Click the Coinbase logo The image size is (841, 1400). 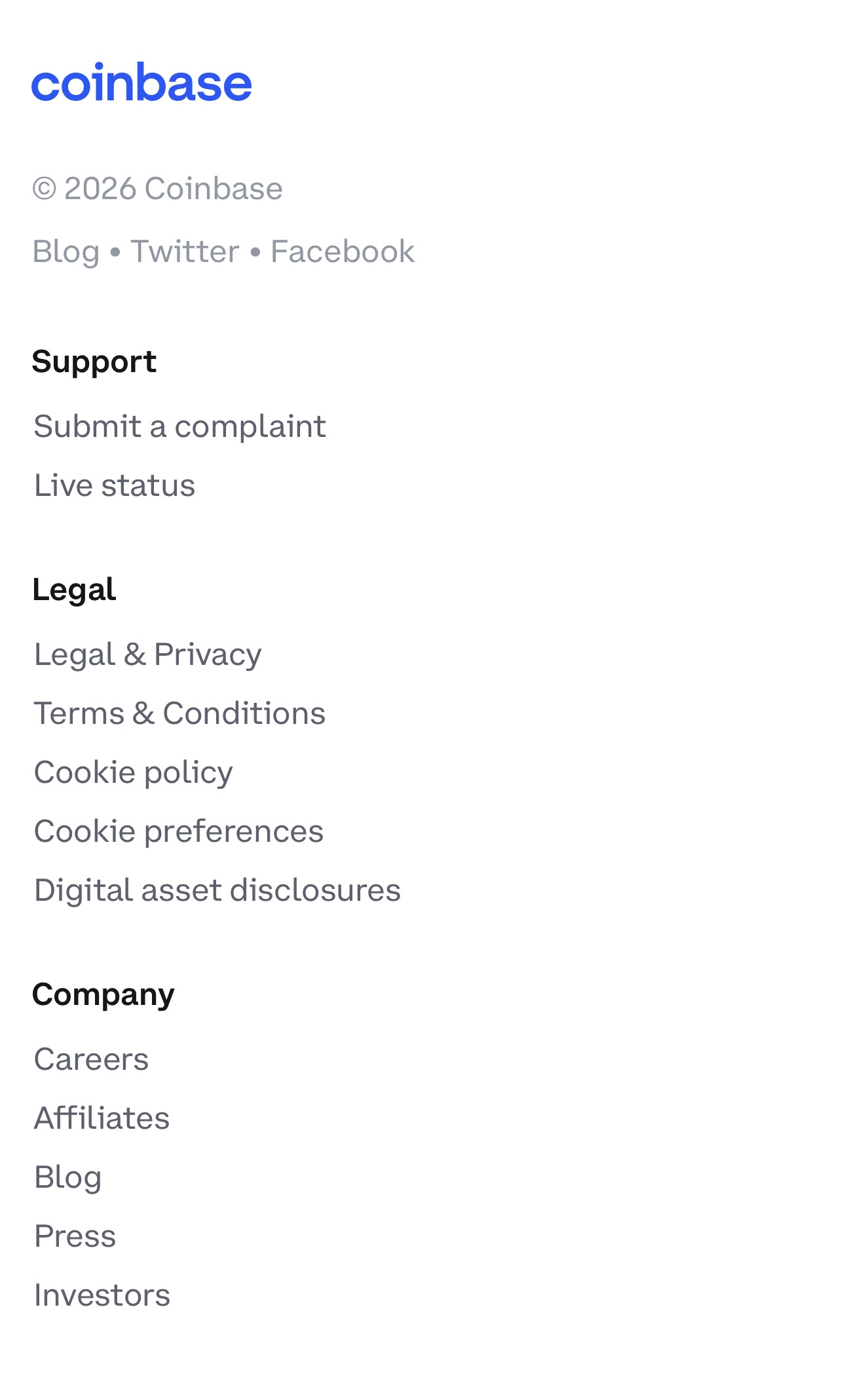pyautogui.click(x=141, y=83)
